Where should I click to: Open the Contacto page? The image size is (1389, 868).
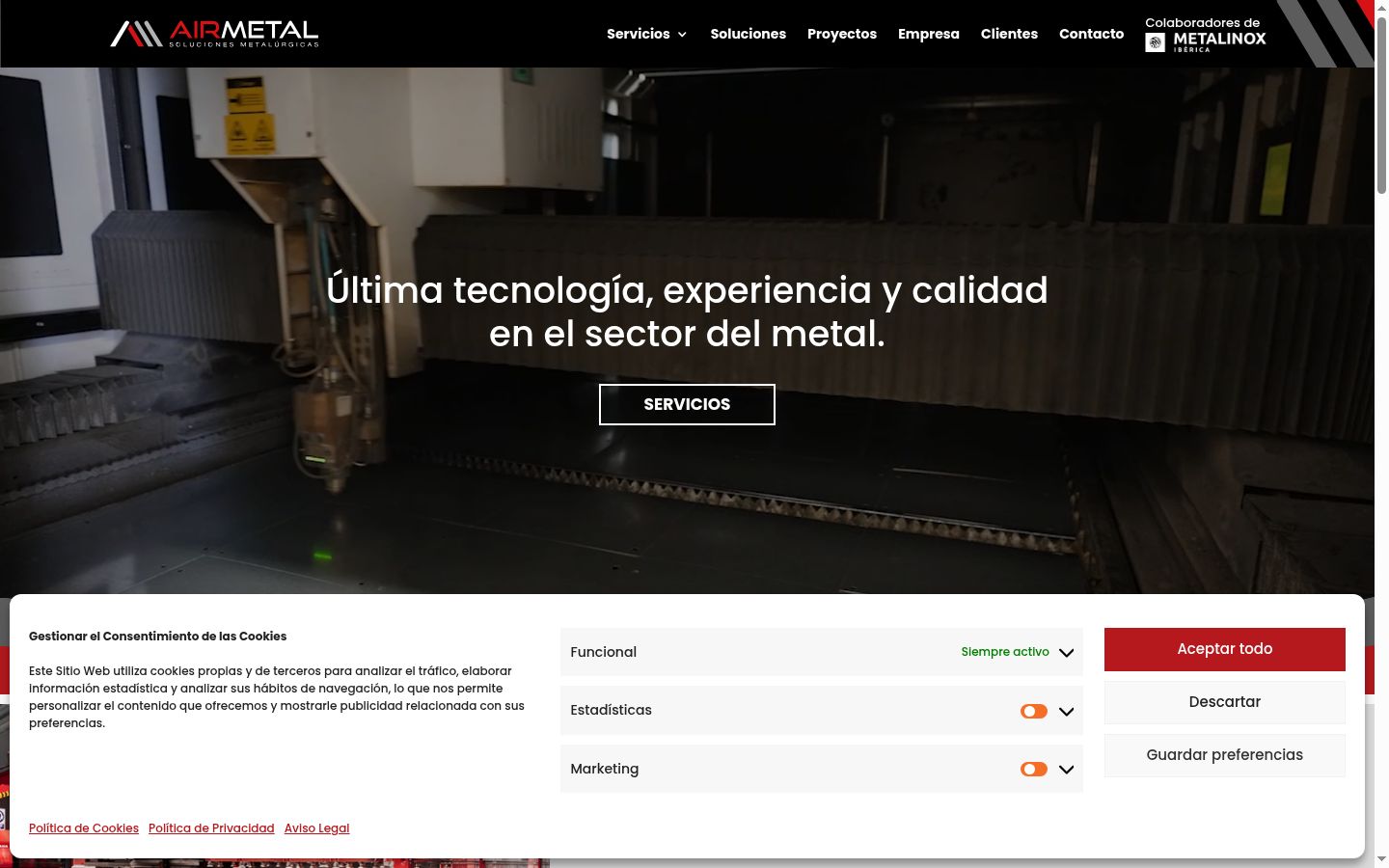point(1091,34)
